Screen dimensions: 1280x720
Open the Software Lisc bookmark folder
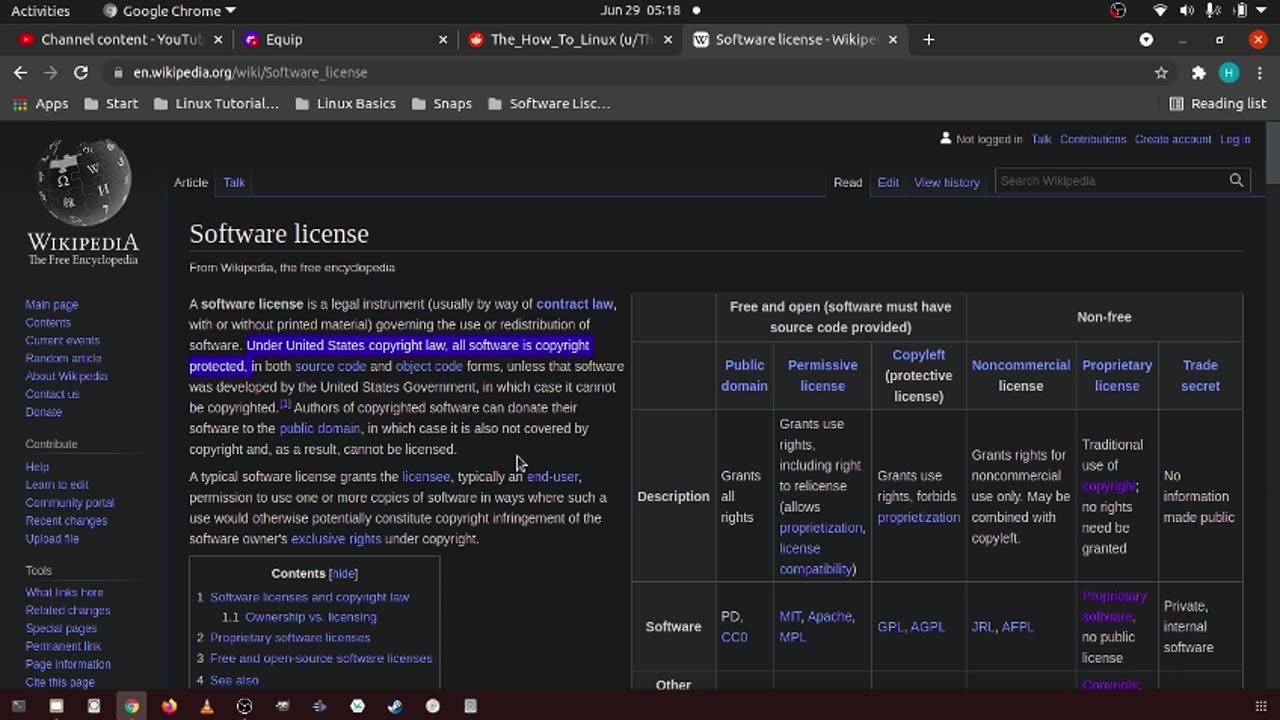pos(548,104)
